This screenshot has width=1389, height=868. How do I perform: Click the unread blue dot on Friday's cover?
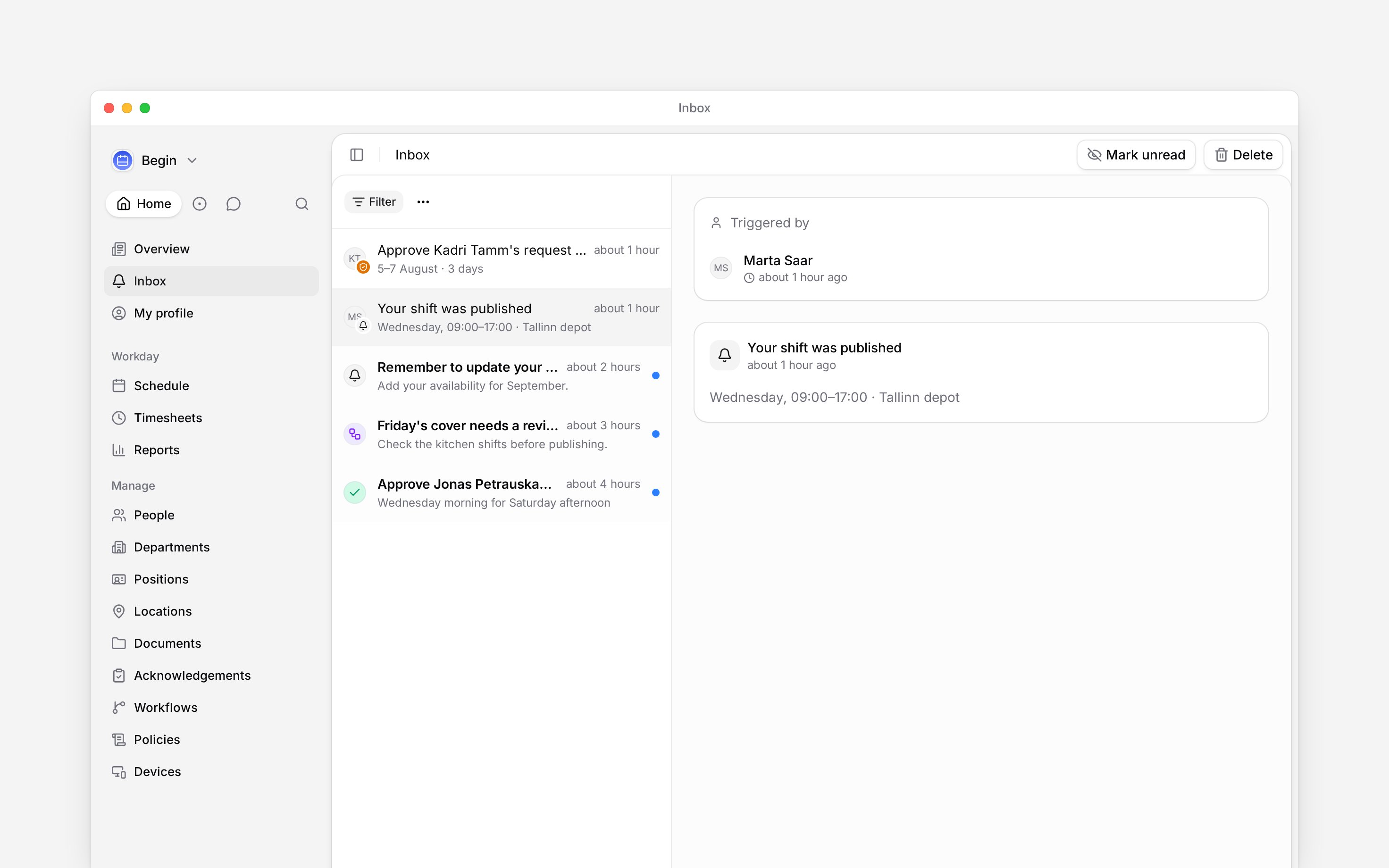[x=655, y=434]
